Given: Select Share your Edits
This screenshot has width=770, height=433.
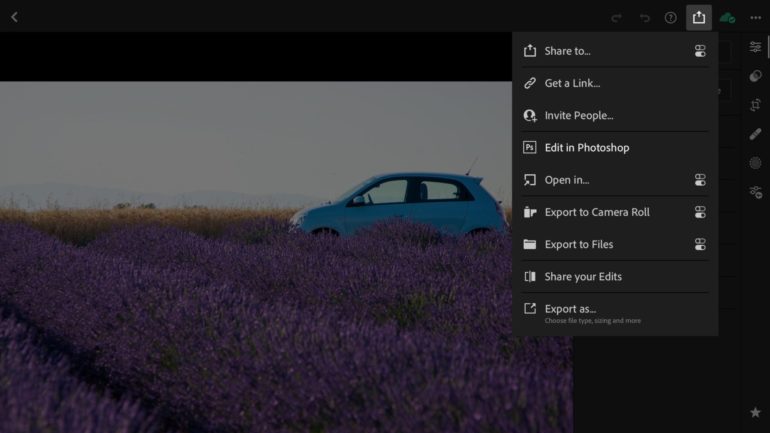Looking at the screenshot, I should [615, 276].
